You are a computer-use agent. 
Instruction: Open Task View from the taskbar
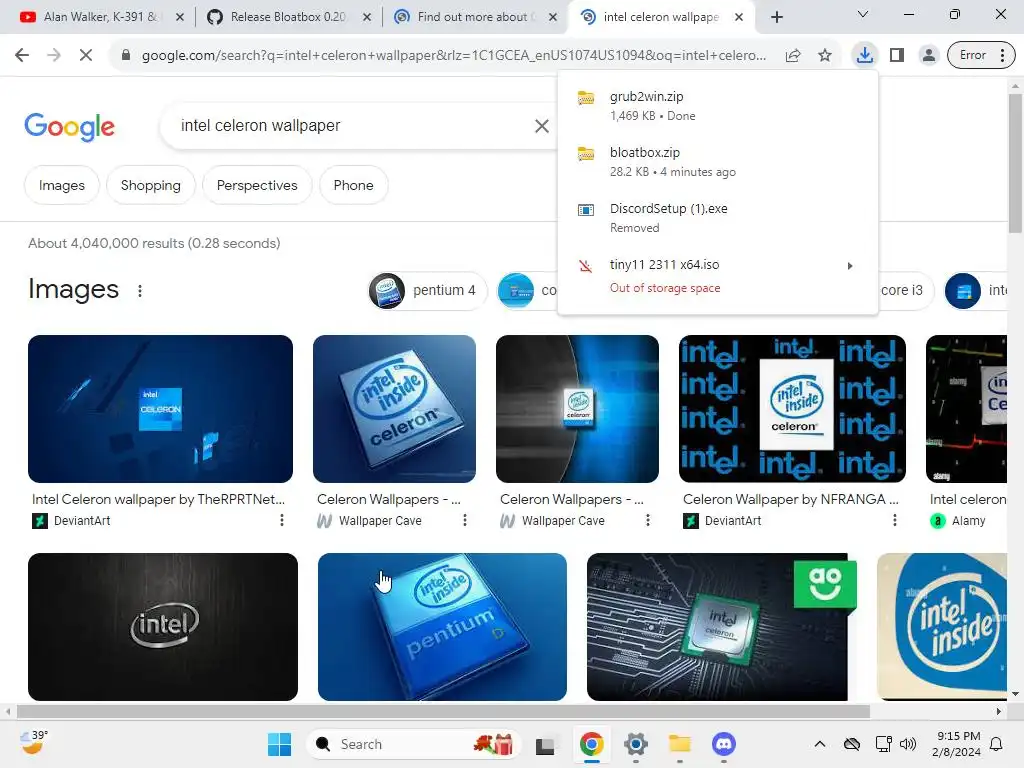point(545,744)
